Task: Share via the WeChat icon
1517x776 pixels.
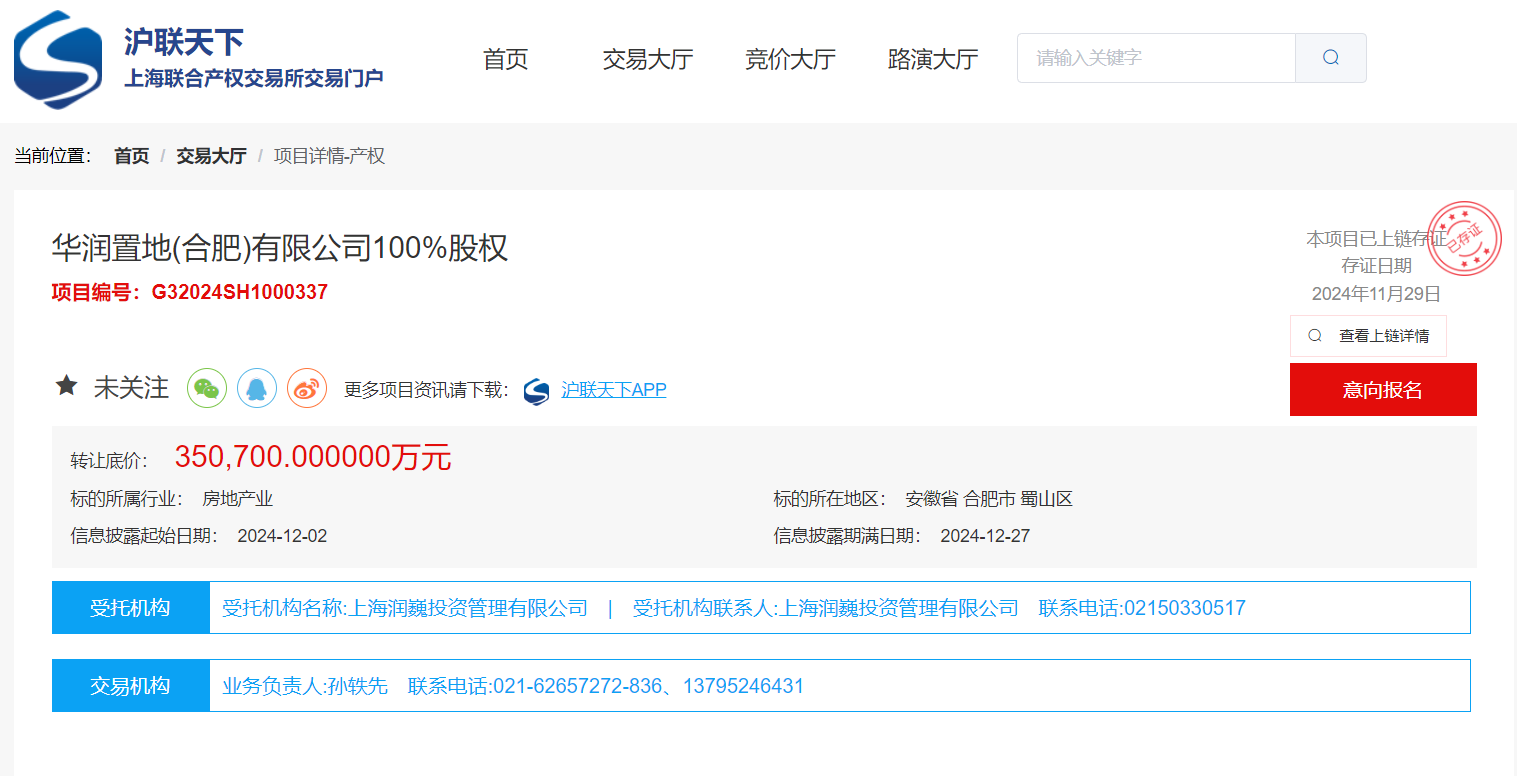Action: pyautogui.click(x=207, y=388)
